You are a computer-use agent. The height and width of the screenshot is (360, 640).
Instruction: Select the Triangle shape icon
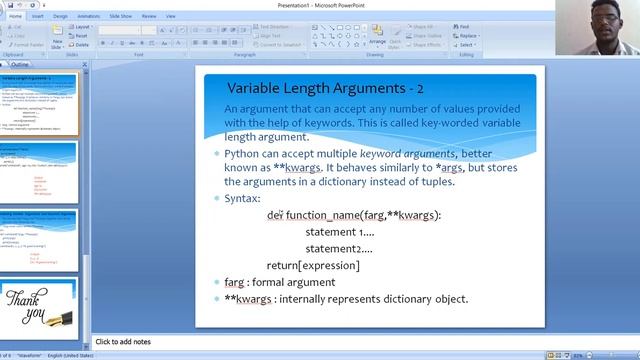[x=315, y=36]
